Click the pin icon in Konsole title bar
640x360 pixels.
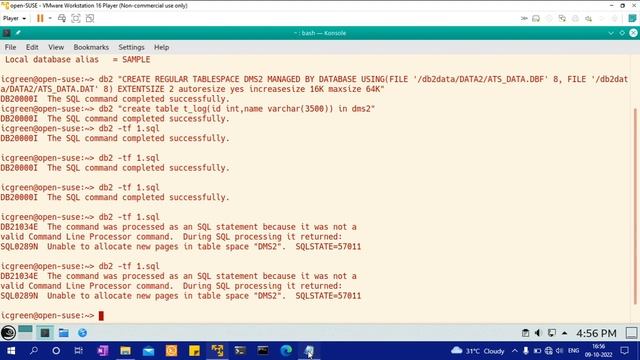tap(18, 33)
